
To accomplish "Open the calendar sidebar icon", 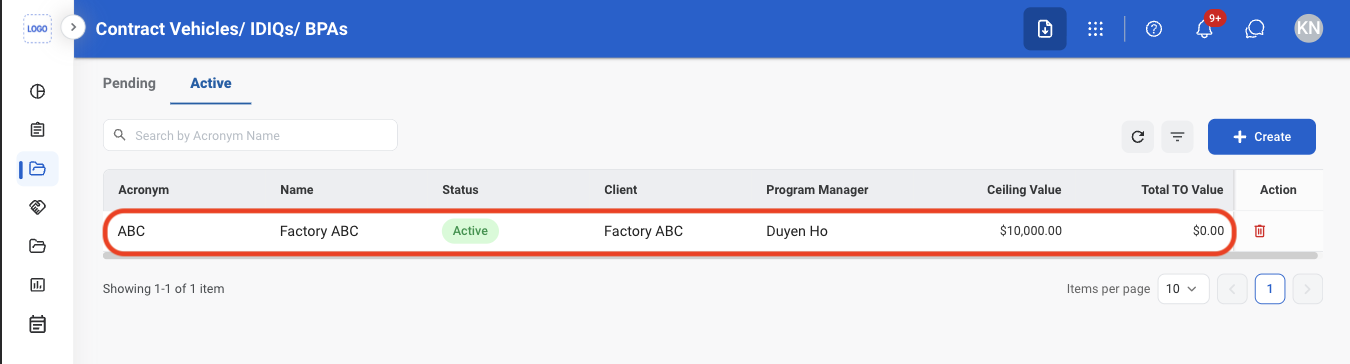I will click(38, 324).
